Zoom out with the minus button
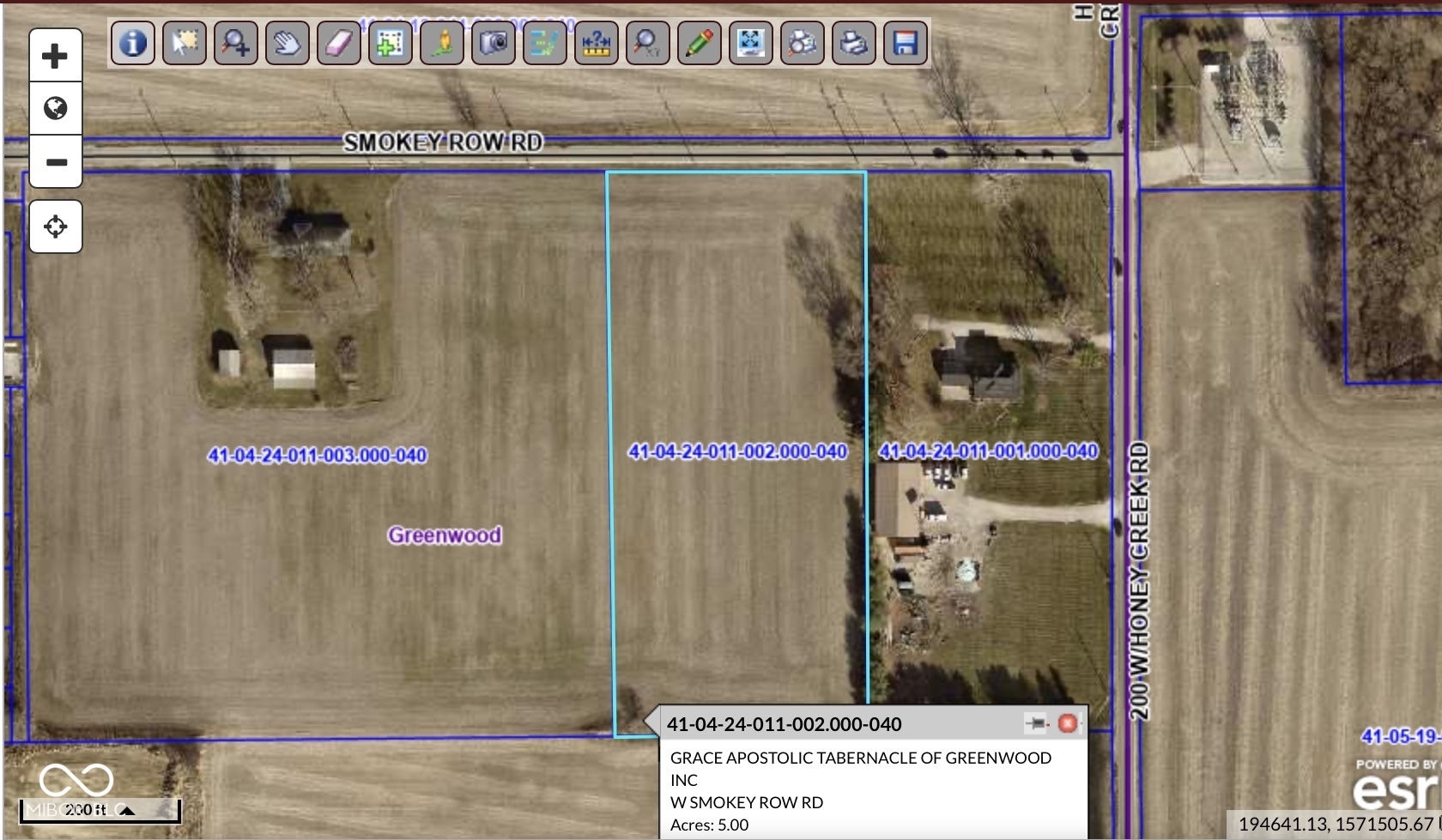 point(56,162)
